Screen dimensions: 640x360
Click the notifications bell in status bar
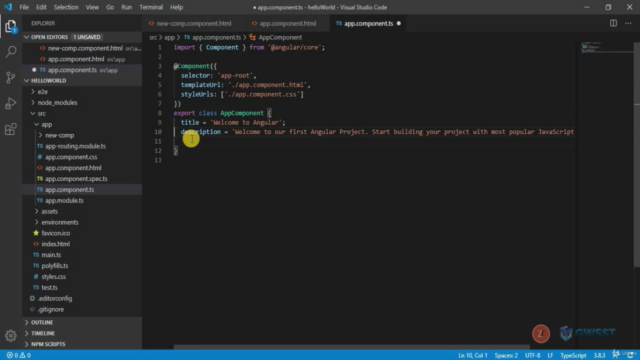click(x=631, y=355)
